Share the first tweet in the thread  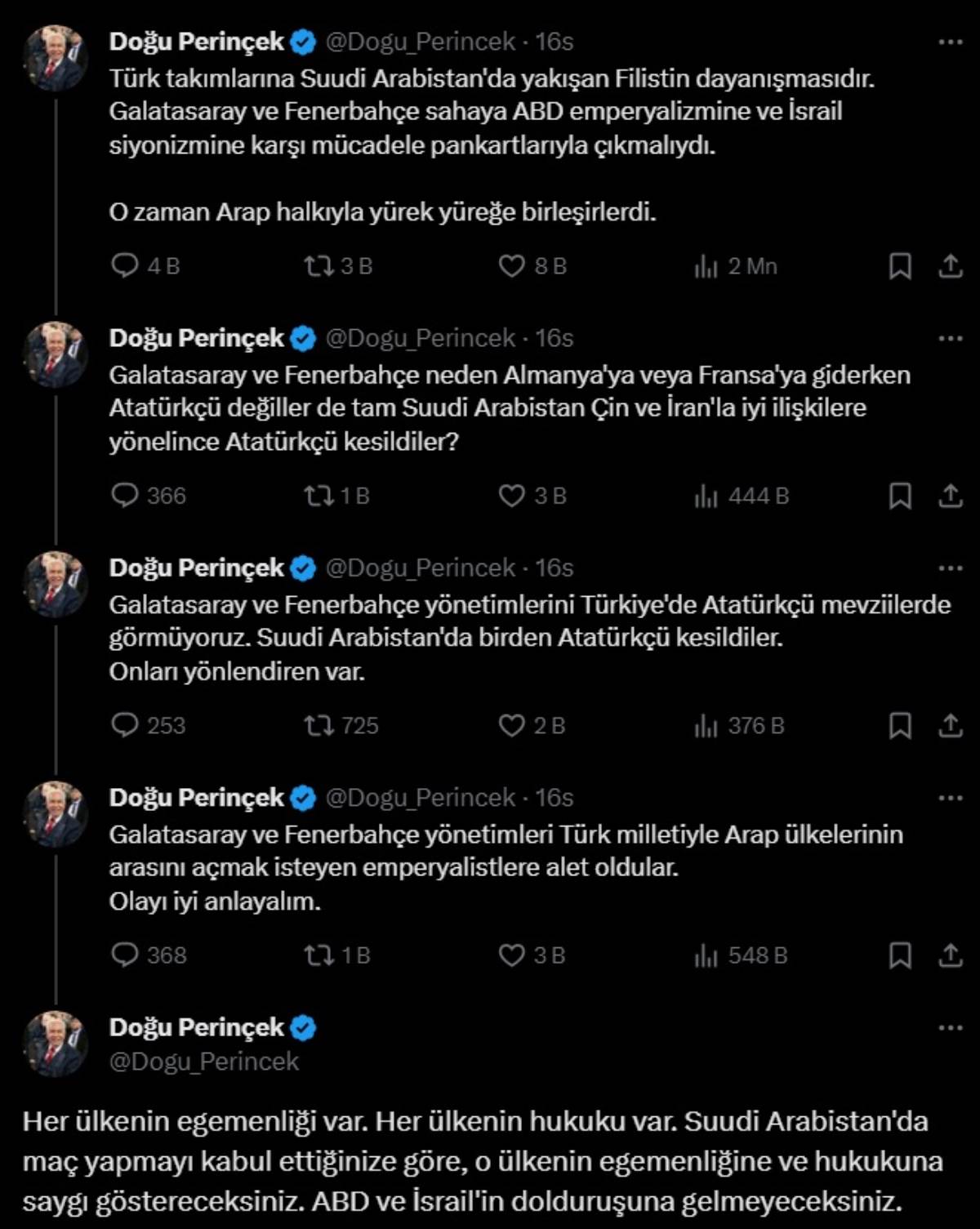click(x=951, y=266)
